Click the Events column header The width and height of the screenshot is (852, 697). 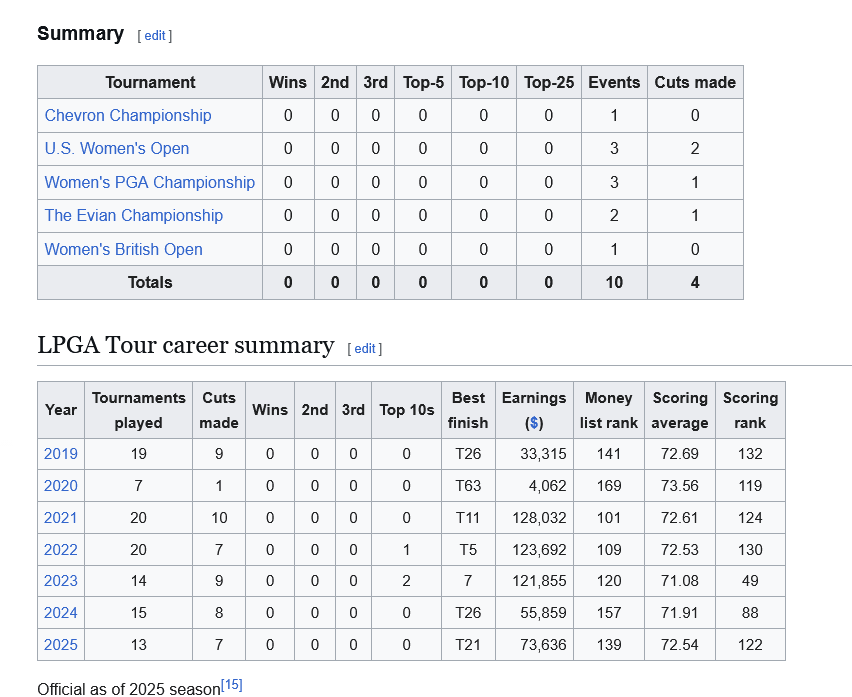(614, 83)
